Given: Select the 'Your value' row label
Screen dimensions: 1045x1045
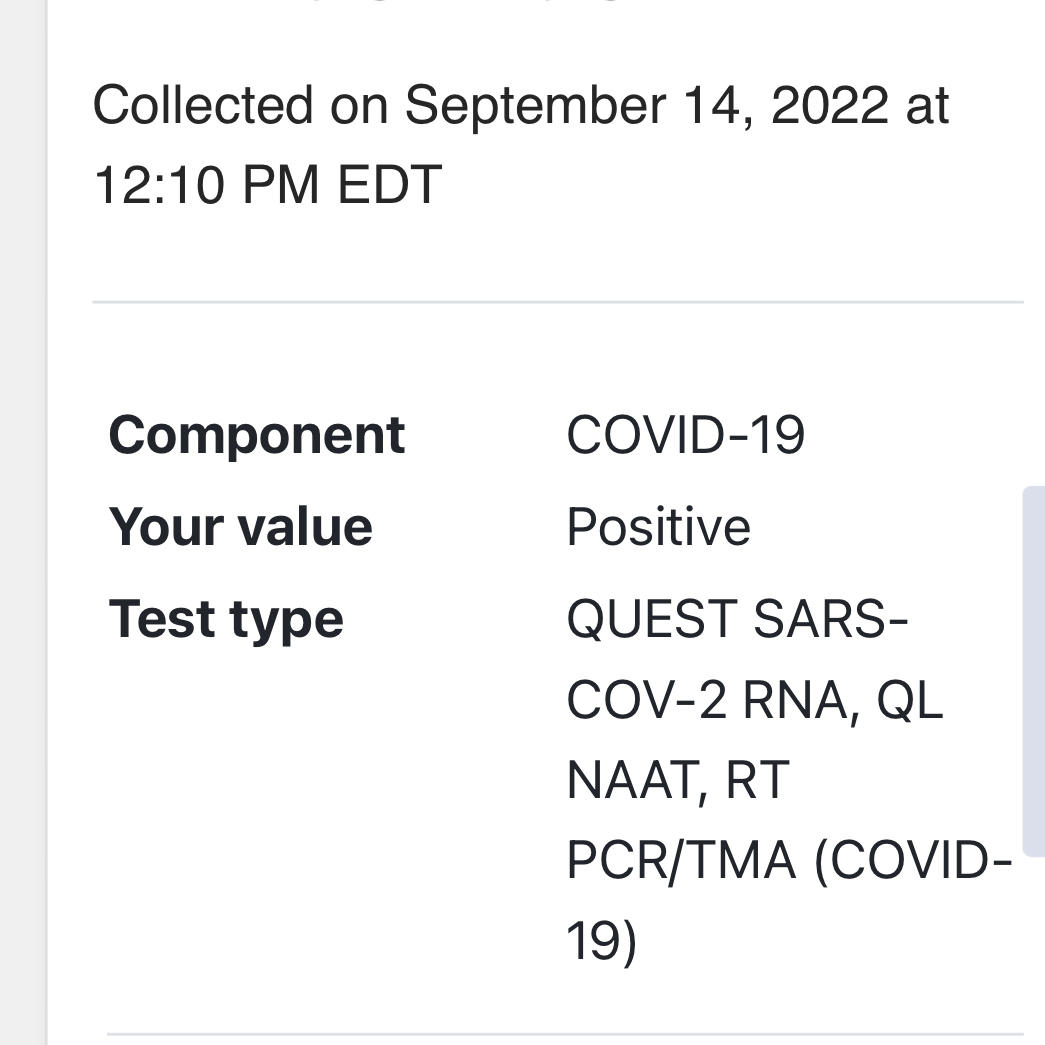Looking at the screenshot, I should [240, 527].
